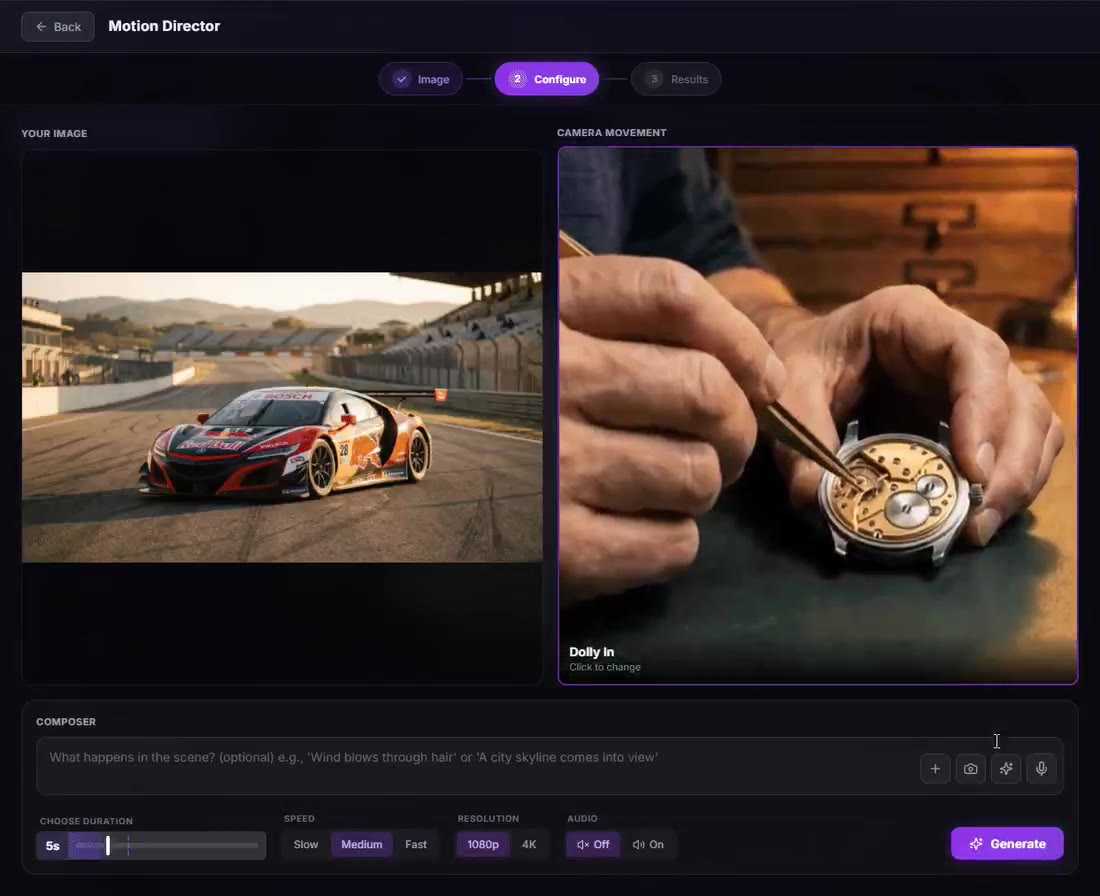This screenshot has height=896, width=1100.
Task: Choose 1080p resolution
Action: click(x=483, y=844)
